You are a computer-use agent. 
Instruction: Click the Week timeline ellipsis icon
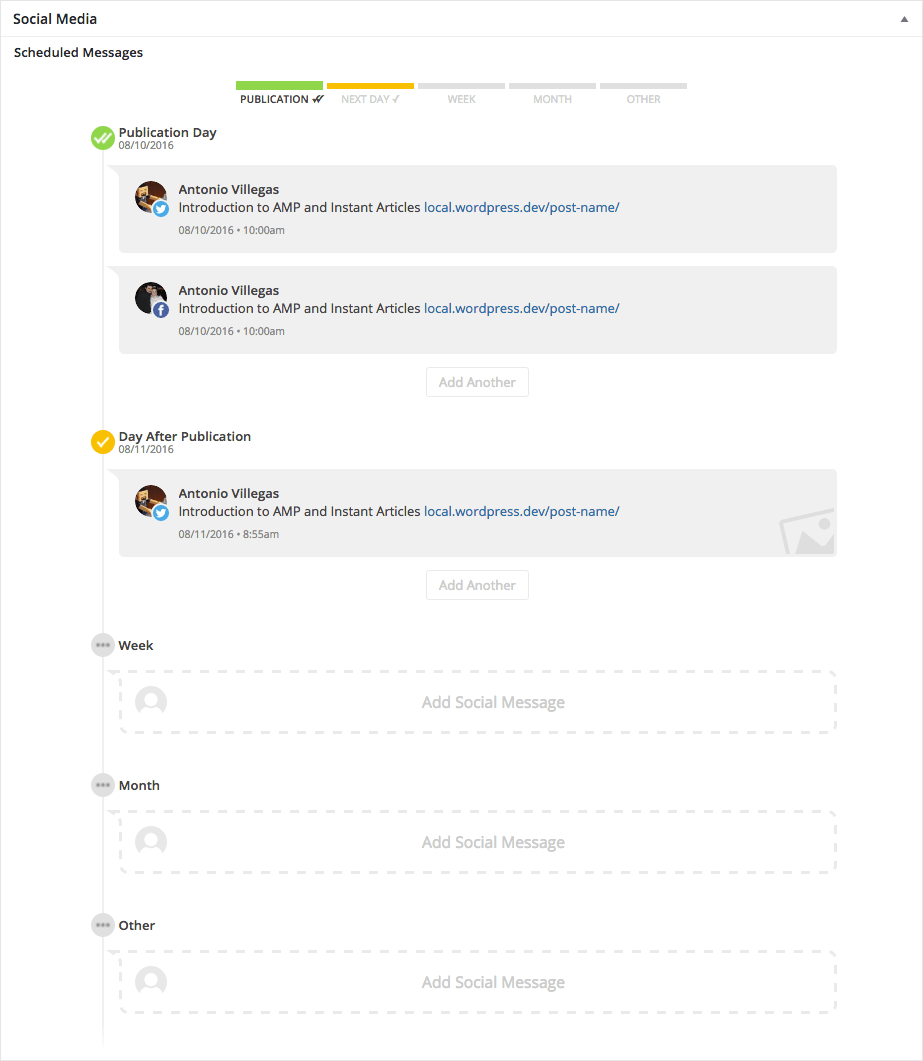[x=102, y=645]
